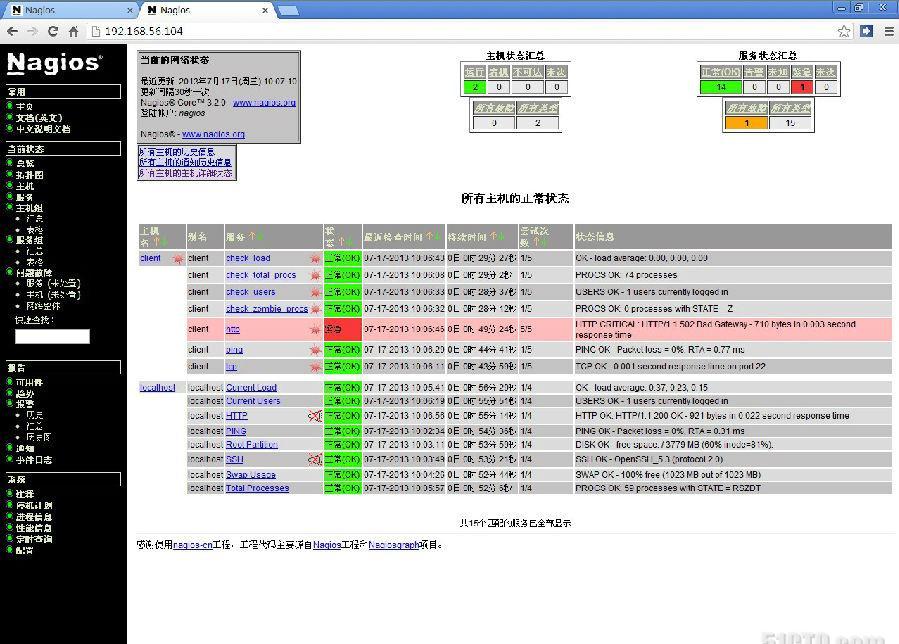Click the red burst icon in check_zombie_procs row

point(315,309)
